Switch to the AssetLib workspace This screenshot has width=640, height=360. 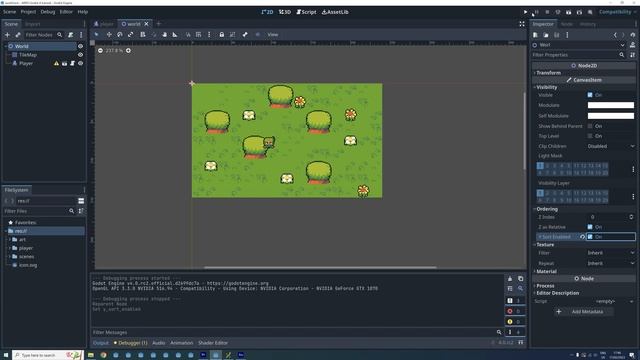click(335, 12)
